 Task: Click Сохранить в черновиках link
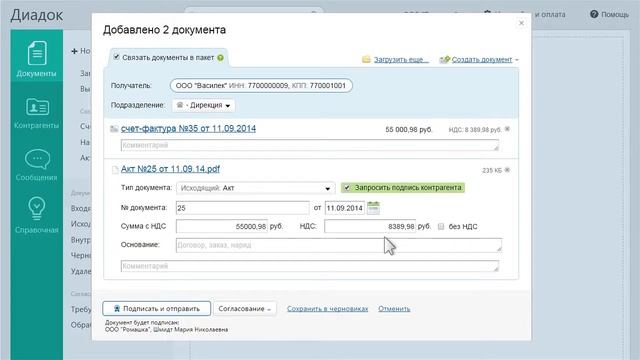[x=327, y=309]
